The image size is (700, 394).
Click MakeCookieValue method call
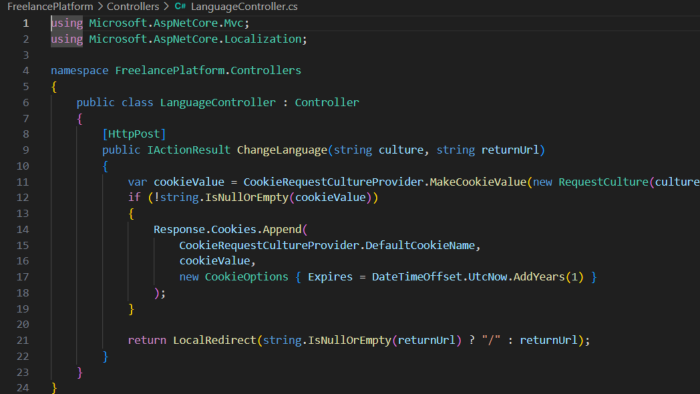(478, 182)
